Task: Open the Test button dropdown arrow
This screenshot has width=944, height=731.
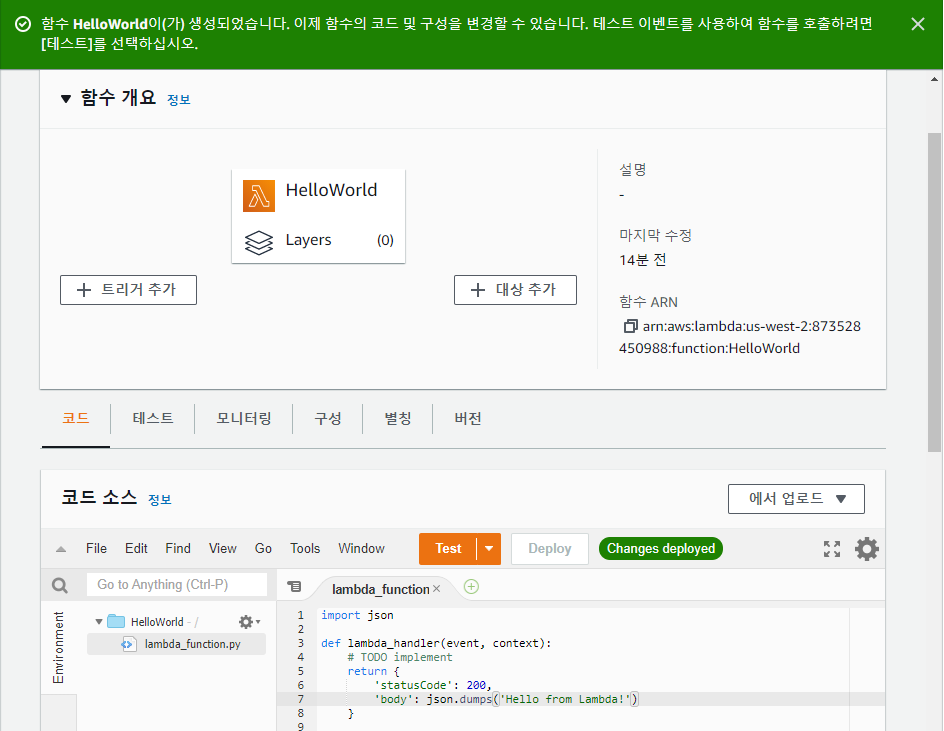Action: 489,549
